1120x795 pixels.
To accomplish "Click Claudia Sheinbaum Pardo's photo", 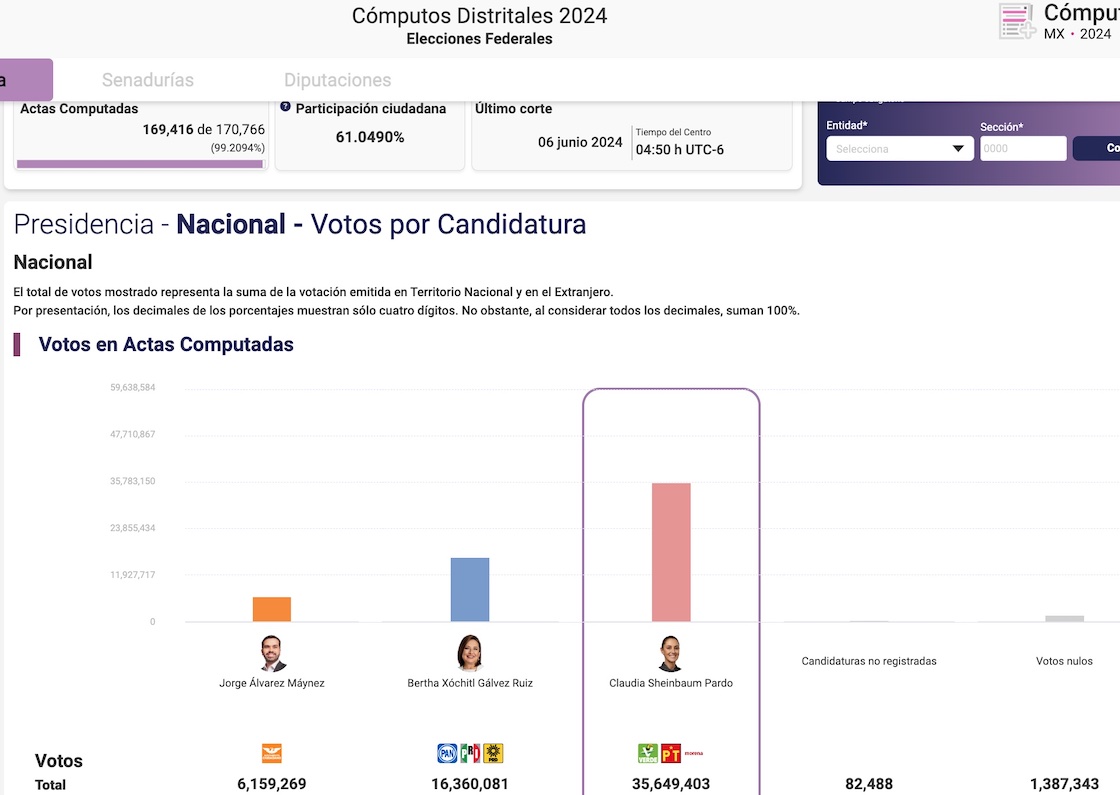I will click(671, 654).
